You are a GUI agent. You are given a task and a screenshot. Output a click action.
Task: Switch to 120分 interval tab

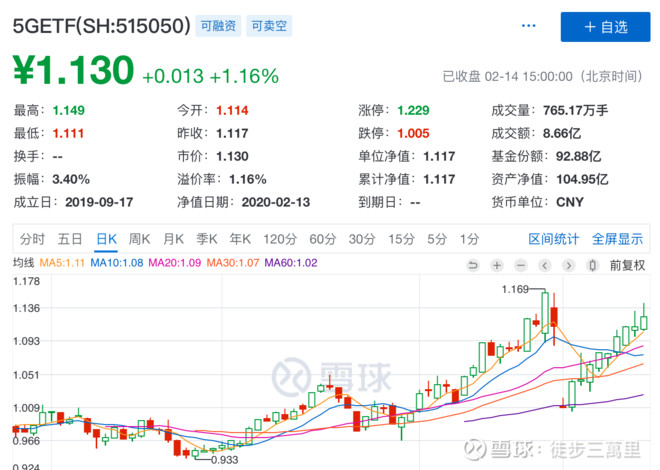pos(280,239)
